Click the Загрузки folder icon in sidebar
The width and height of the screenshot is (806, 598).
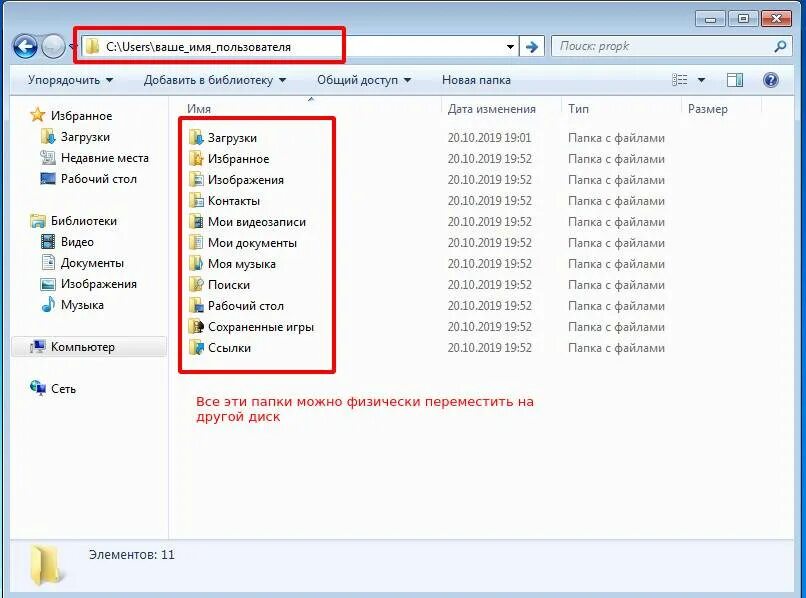pos(47,137)
